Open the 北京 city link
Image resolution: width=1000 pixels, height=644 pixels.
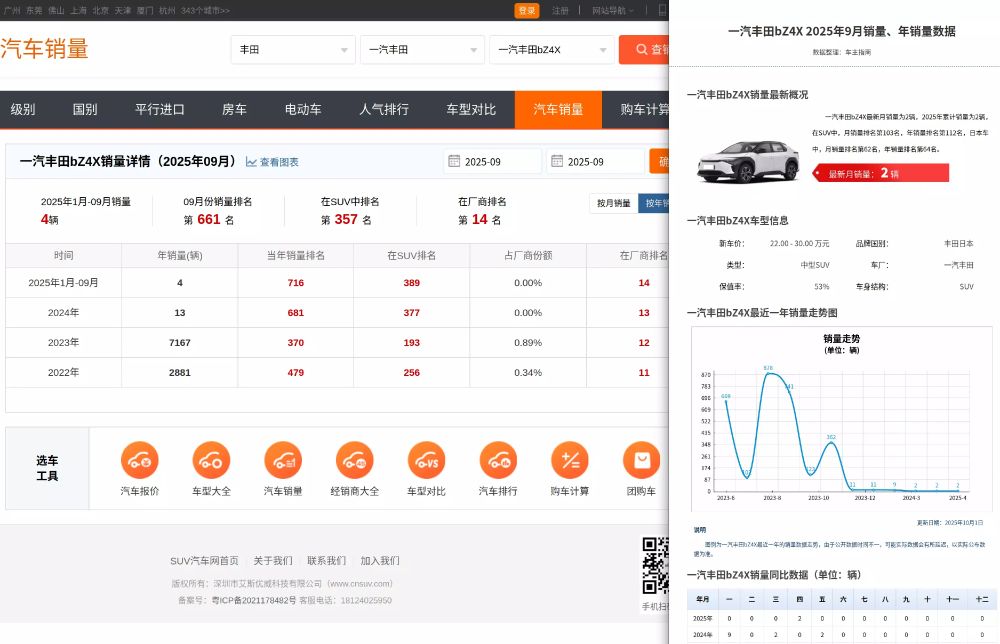point(101,10)
